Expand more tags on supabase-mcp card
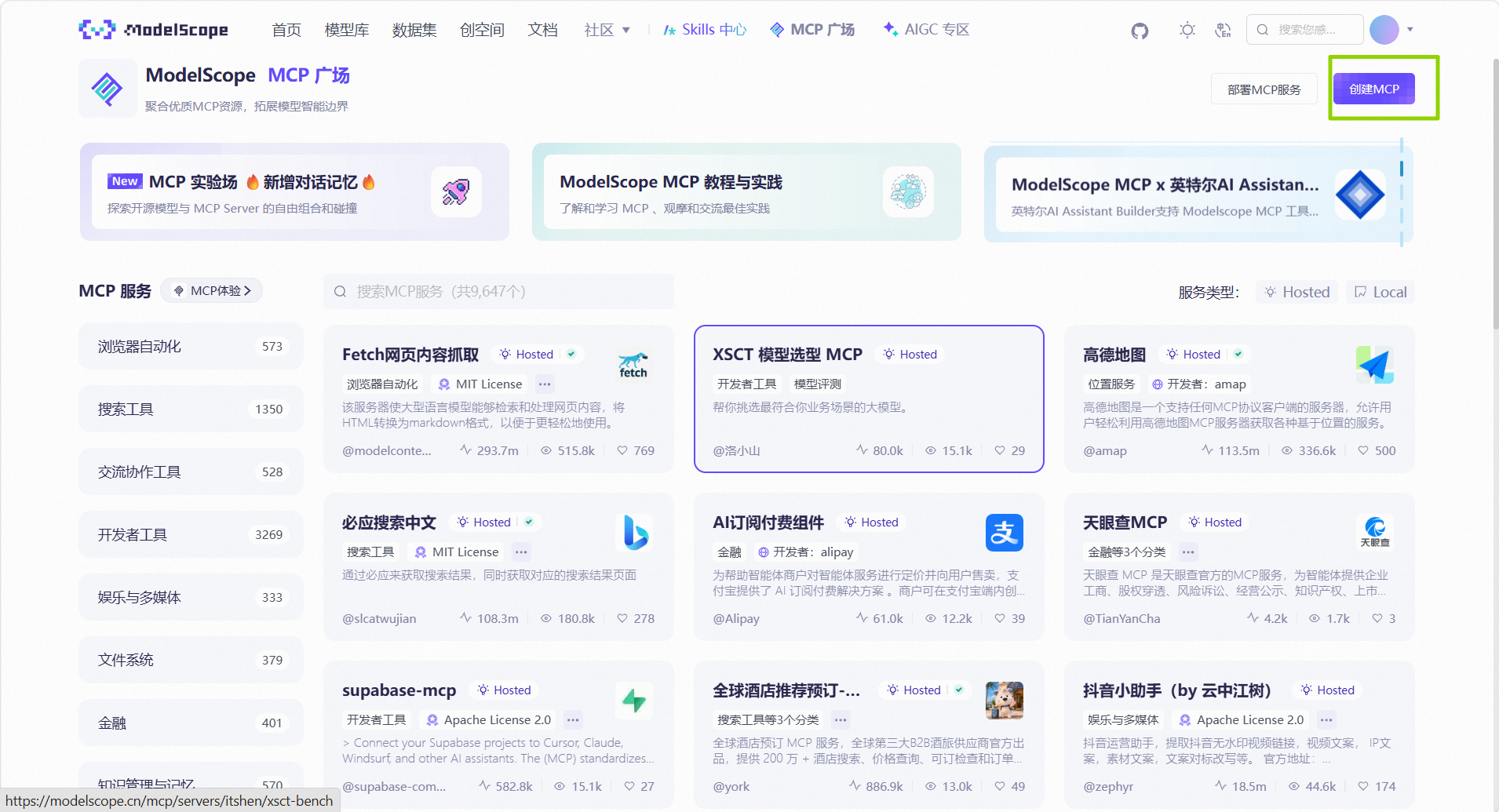 coord(573,719)
